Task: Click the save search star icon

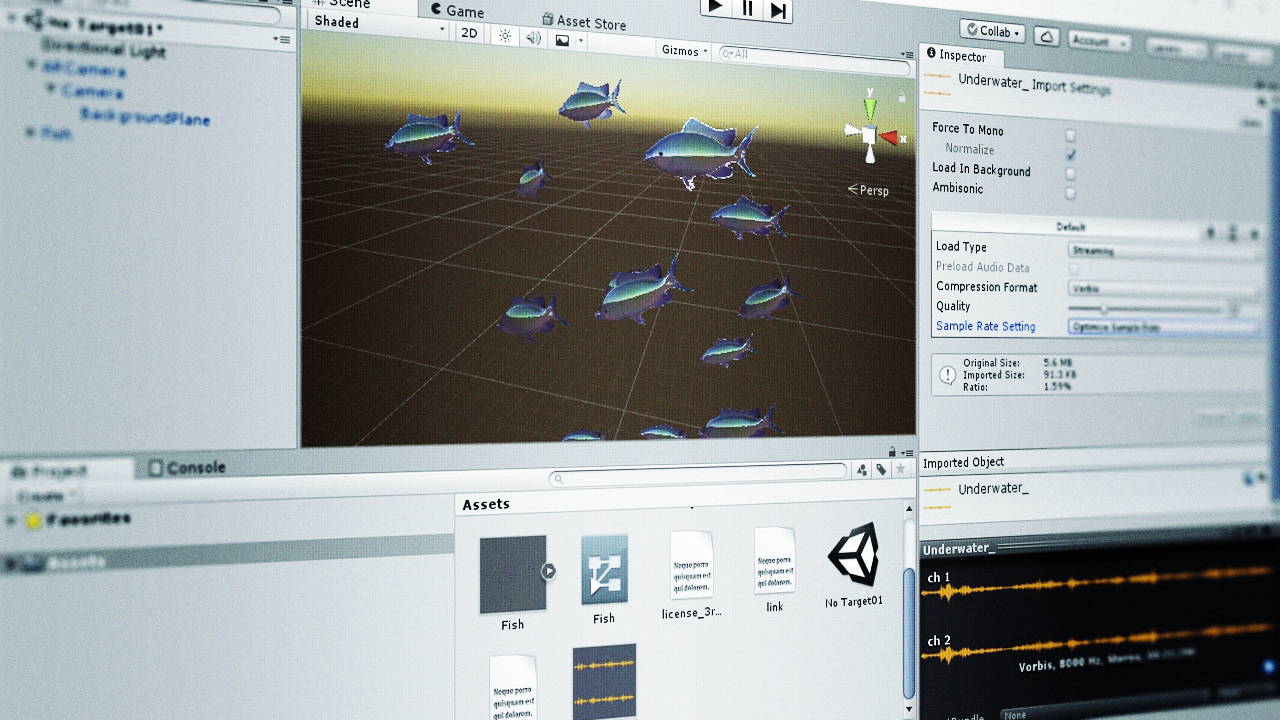Action: [x=900, y=468]
